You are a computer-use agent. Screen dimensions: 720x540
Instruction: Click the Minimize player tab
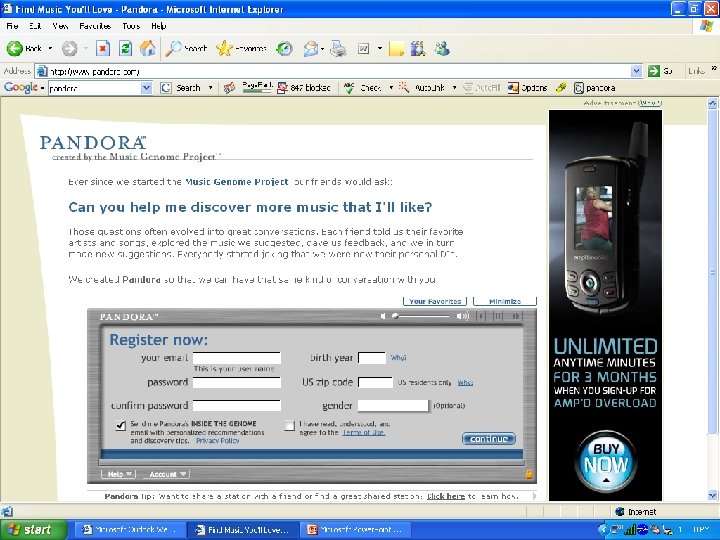click(x=505, y=301)
